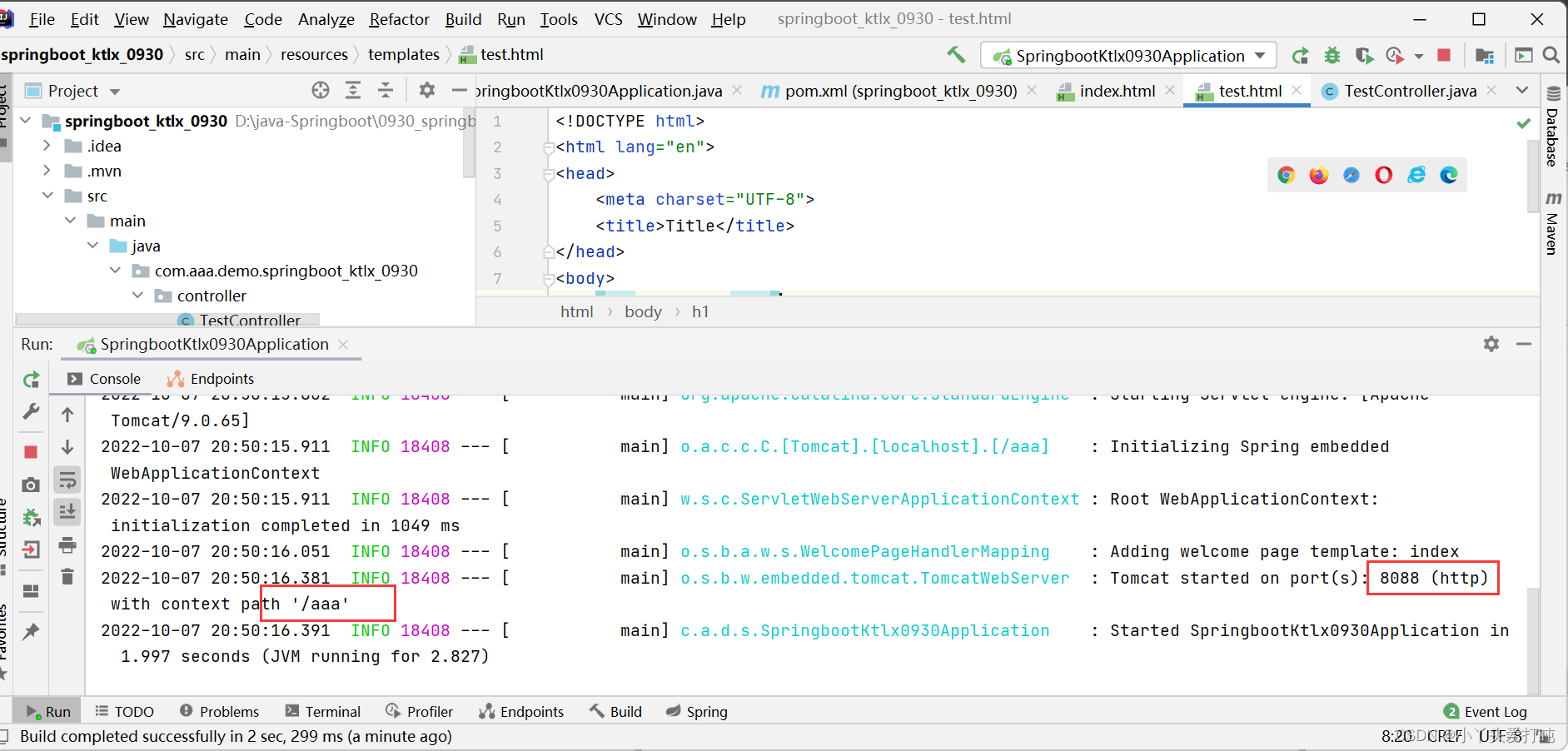Open Terminal tool window

coord(323,712)
